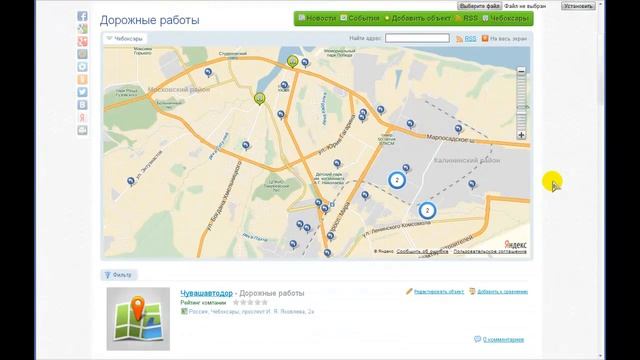The image size is (640, 360).
Task: Open RSS feed icon above the map
Action: point(460,39)
